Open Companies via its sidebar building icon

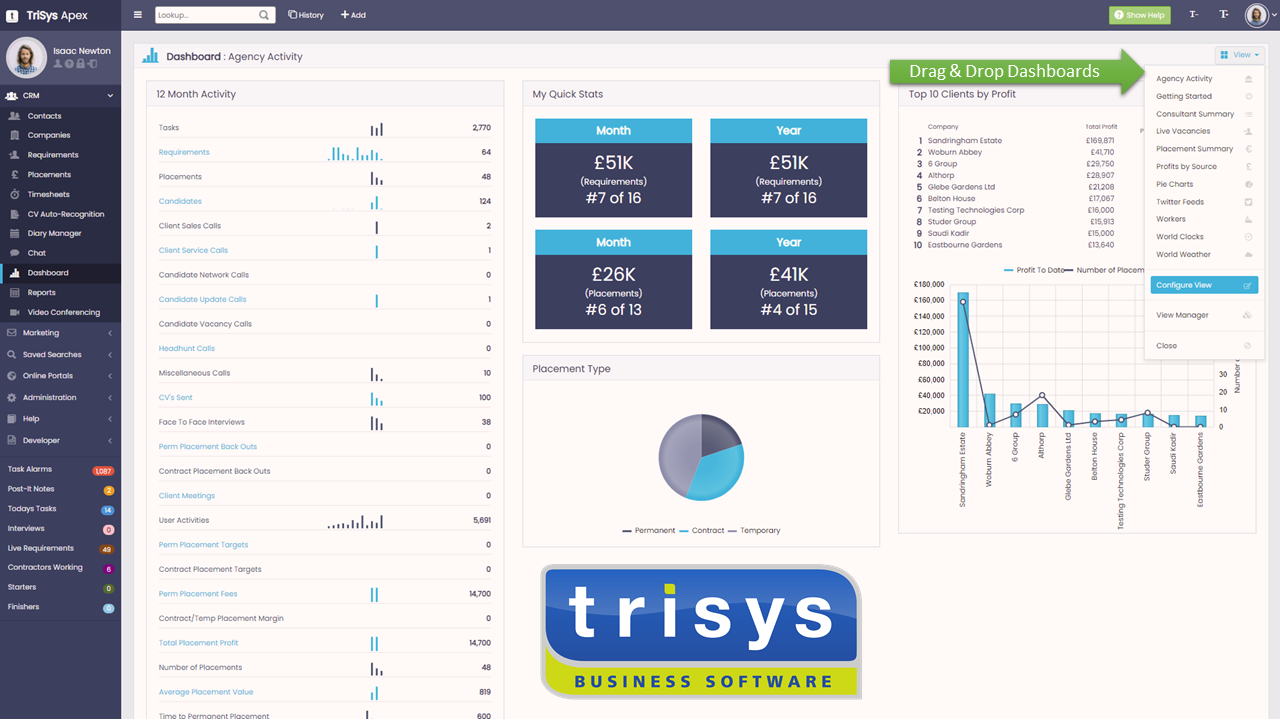coord(14,135)
